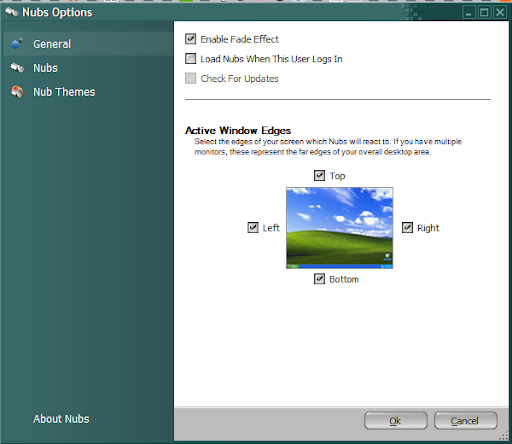Click the window resize grip corner
Screen dimensions: 512x444
(x=504, y=437)
